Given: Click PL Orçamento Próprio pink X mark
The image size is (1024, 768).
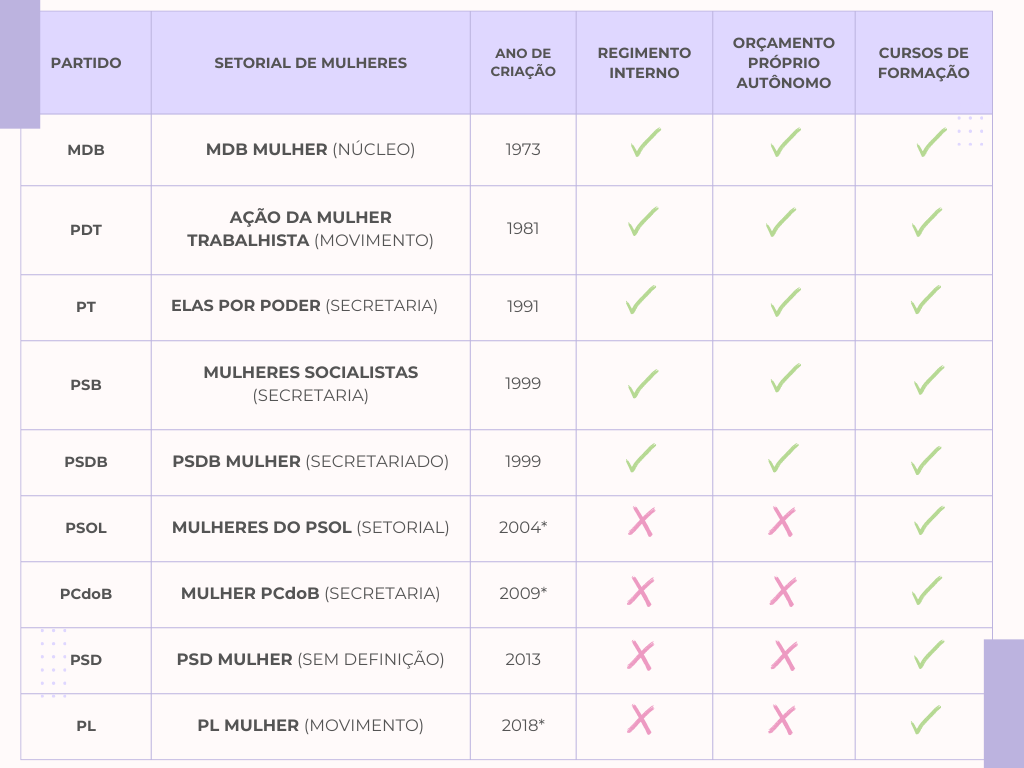Looking at the screenshot, I should (782, 719).
